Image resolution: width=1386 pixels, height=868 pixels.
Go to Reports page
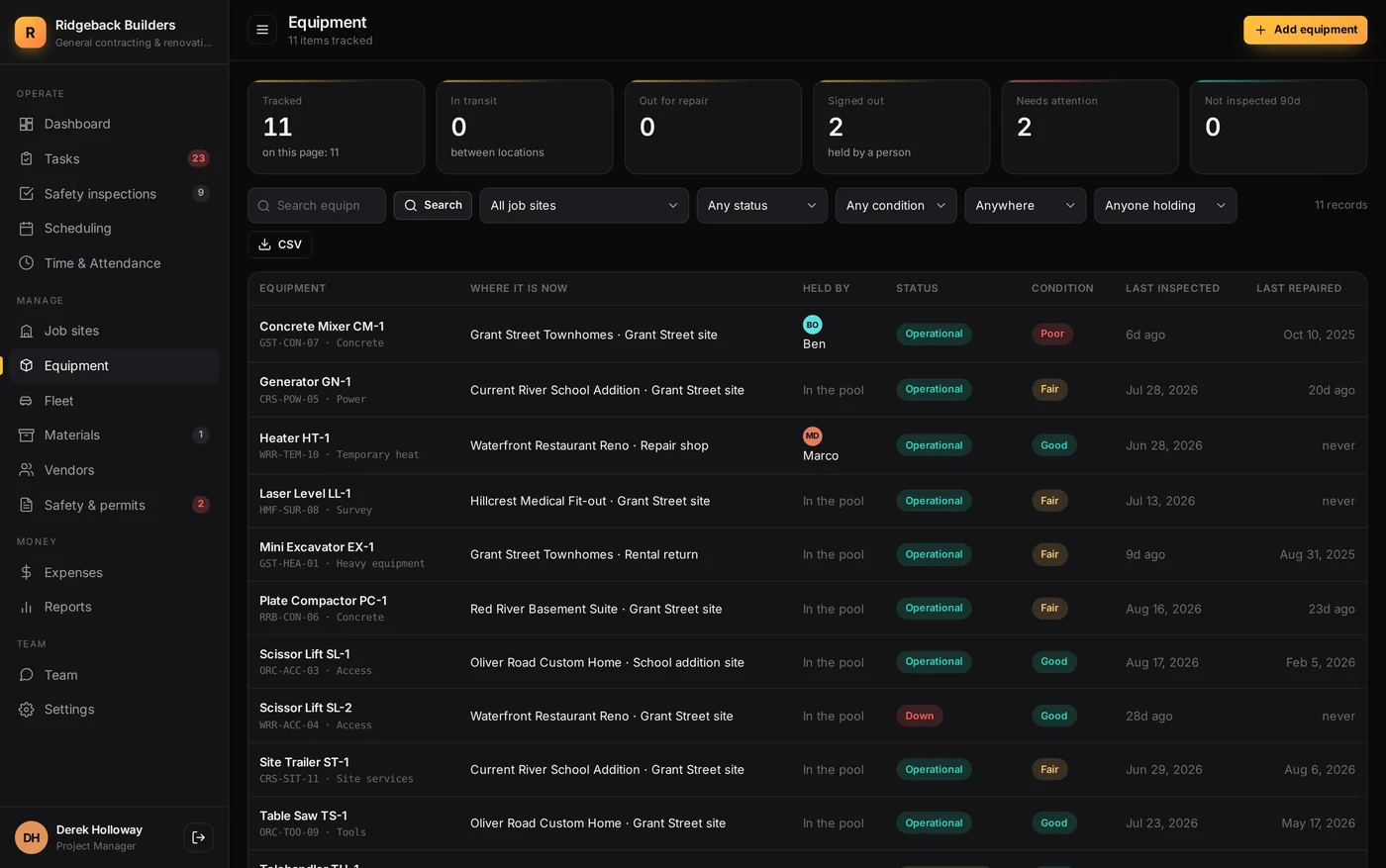click(x=114, y=607)
